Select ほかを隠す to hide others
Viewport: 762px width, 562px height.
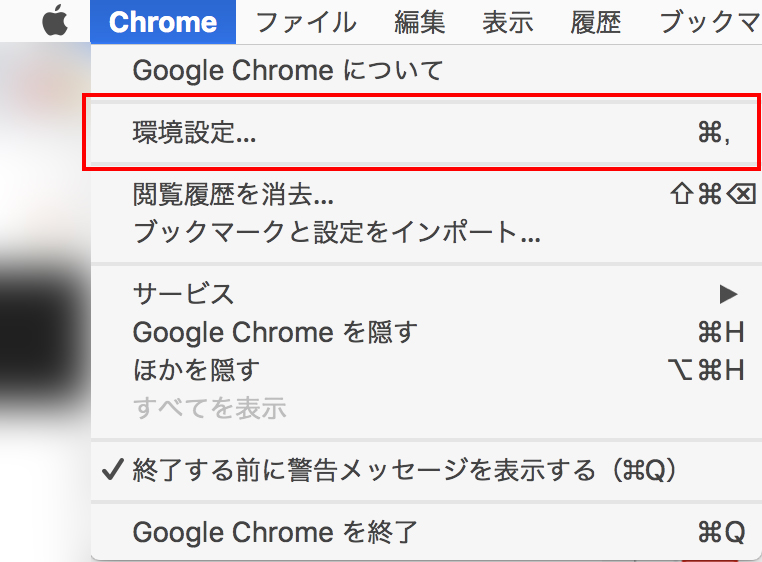tap(196, 369)
